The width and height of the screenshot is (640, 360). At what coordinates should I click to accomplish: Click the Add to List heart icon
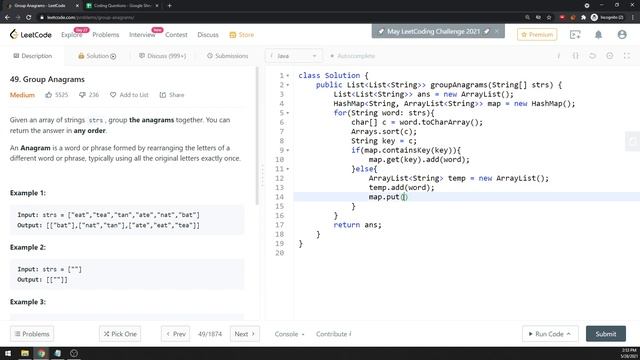(113, 95)
